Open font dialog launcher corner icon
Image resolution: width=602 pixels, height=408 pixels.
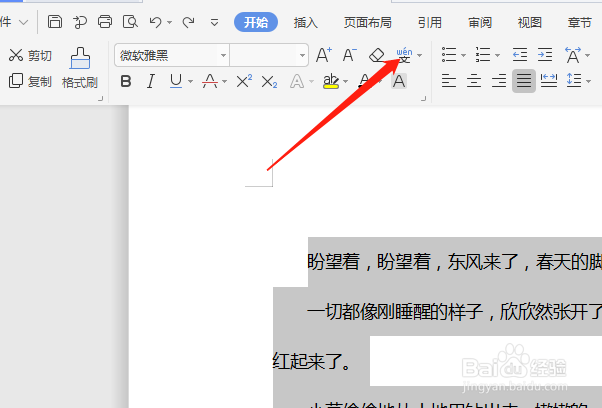(423, 99)
